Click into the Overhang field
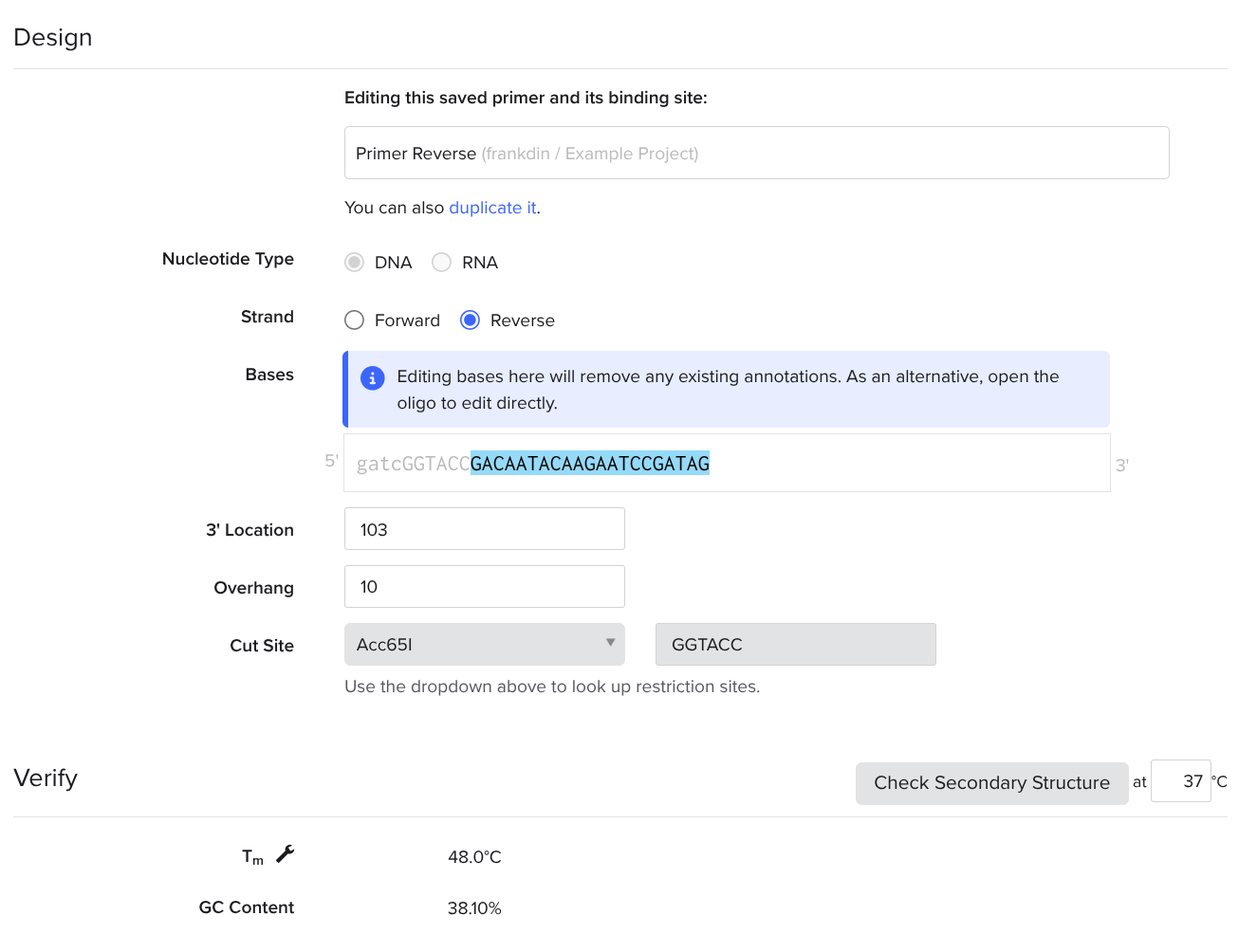Screen dimensions: 1257x952 click(485, 586)
